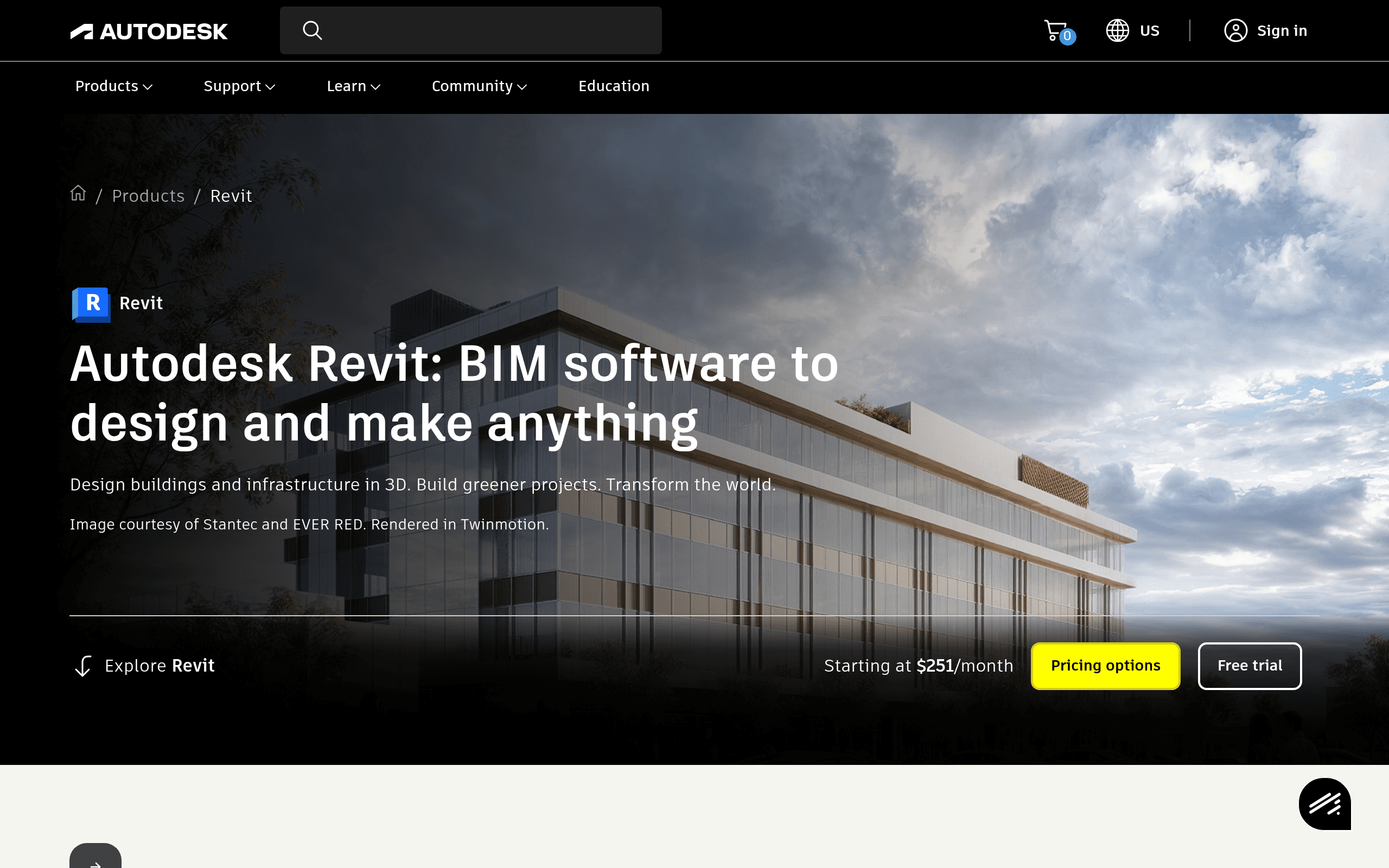1389x868 pixels.
Task: Focus the search input field
Action: (x=470, y=30)
